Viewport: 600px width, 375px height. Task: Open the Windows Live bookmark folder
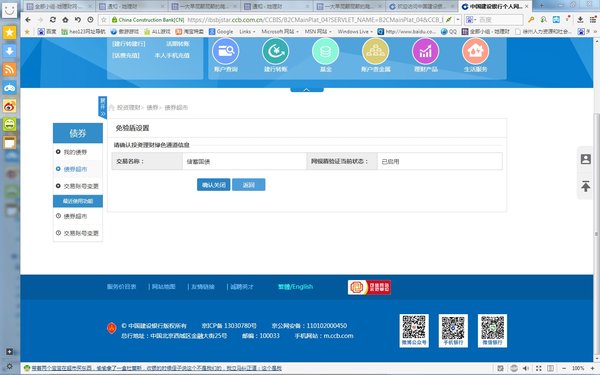pos(355,31)
